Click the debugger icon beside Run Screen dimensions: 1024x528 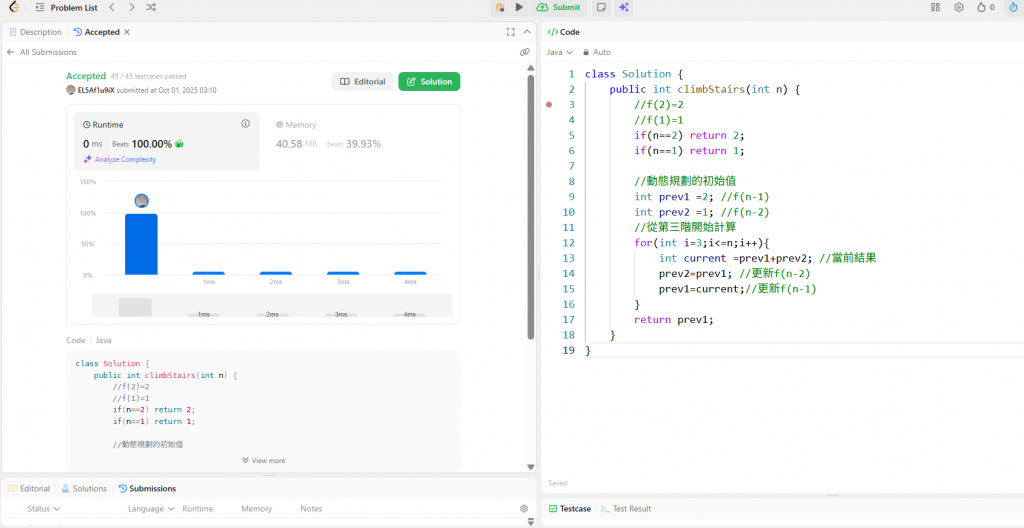(x=500, y=7)
